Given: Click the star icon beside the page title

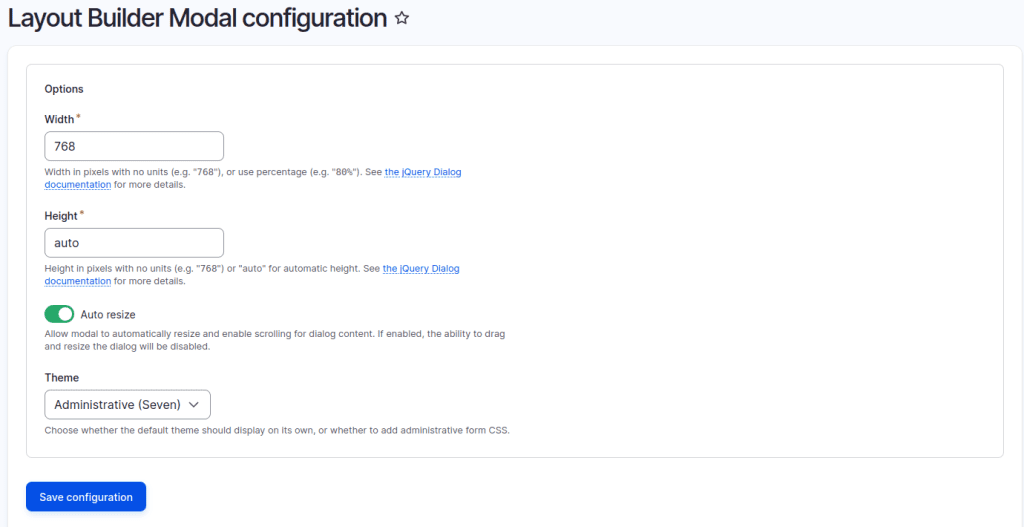Looking at the screenshot, I should (402, 19).
